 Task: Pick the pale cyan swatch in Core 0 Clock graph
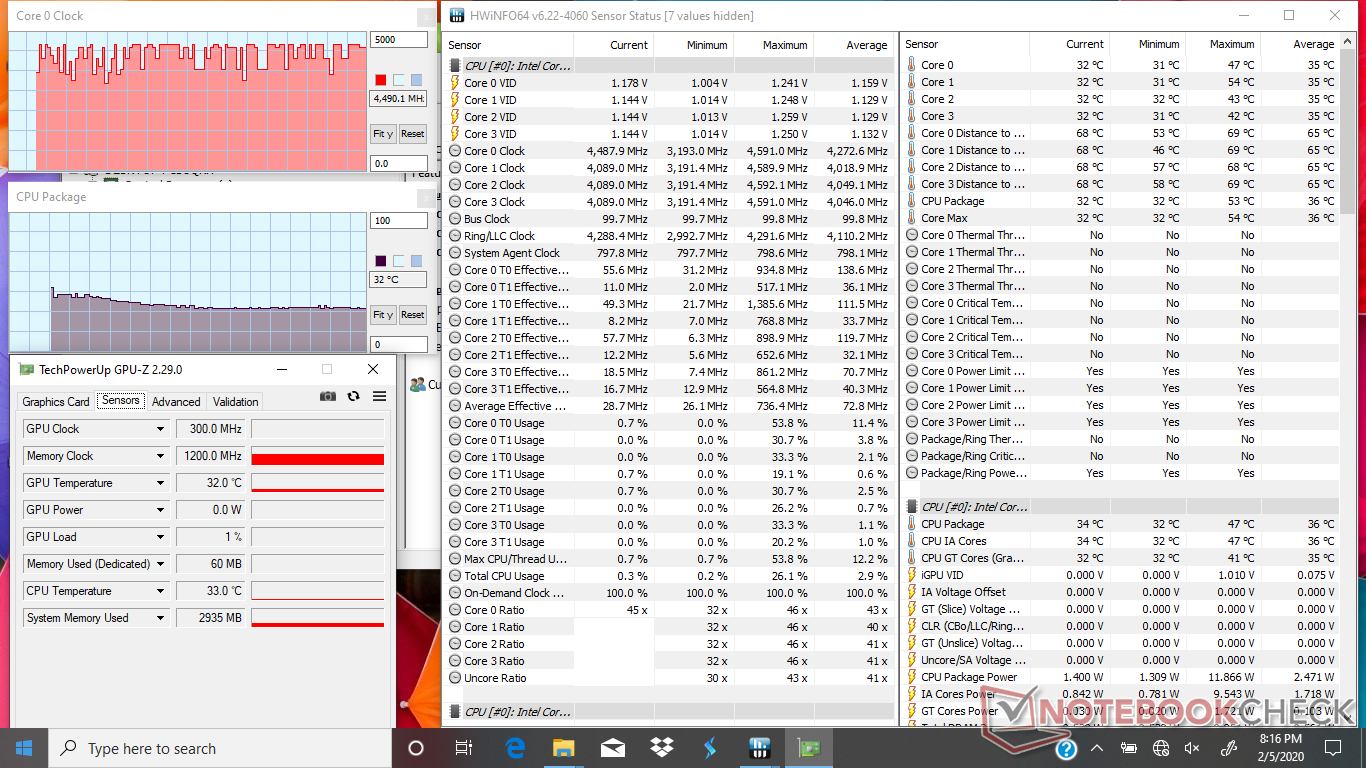click(399, 80)
